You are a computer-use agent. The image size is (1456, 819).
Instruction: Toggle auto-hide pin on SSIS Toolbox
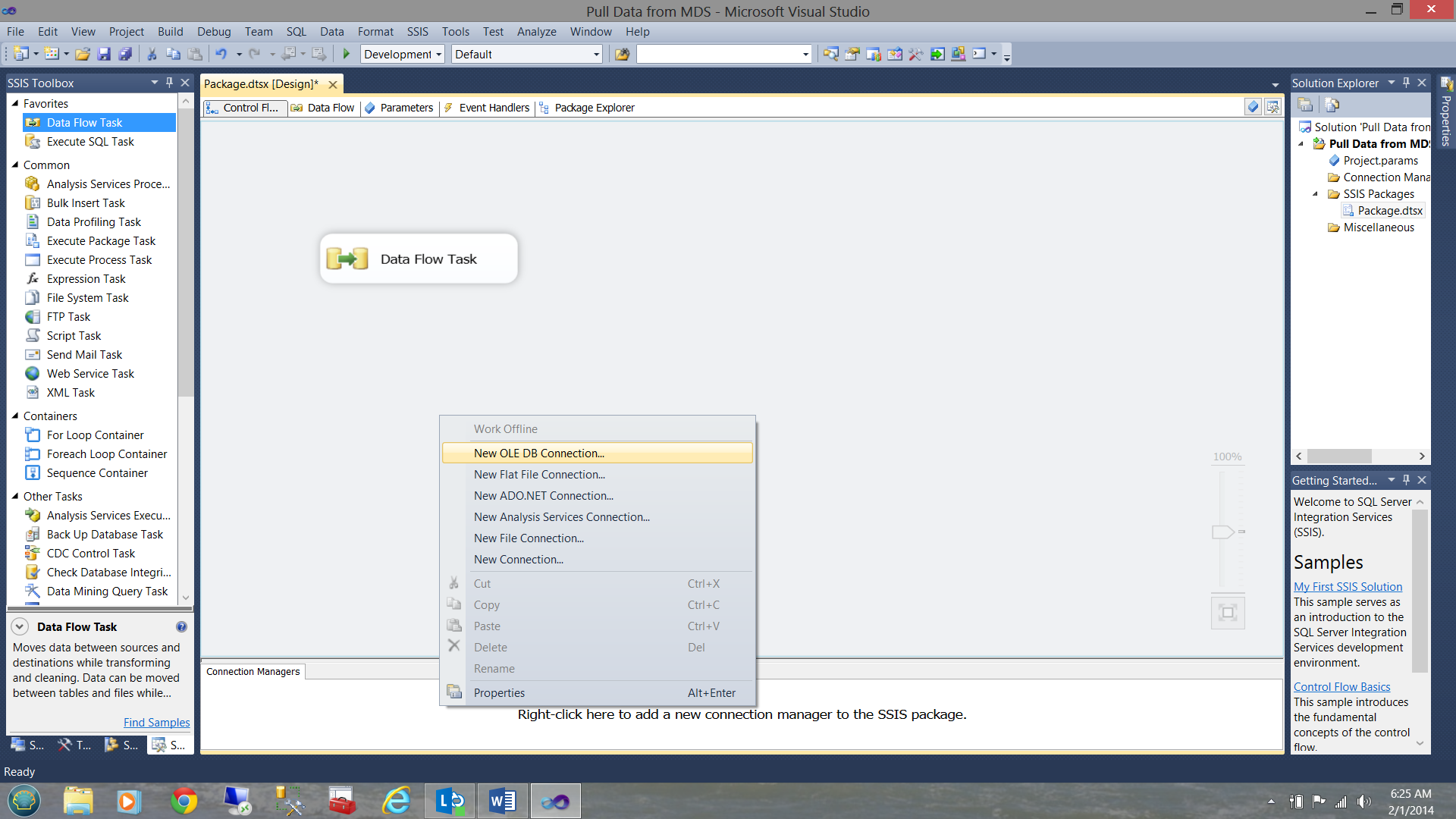tap(170, 83)
